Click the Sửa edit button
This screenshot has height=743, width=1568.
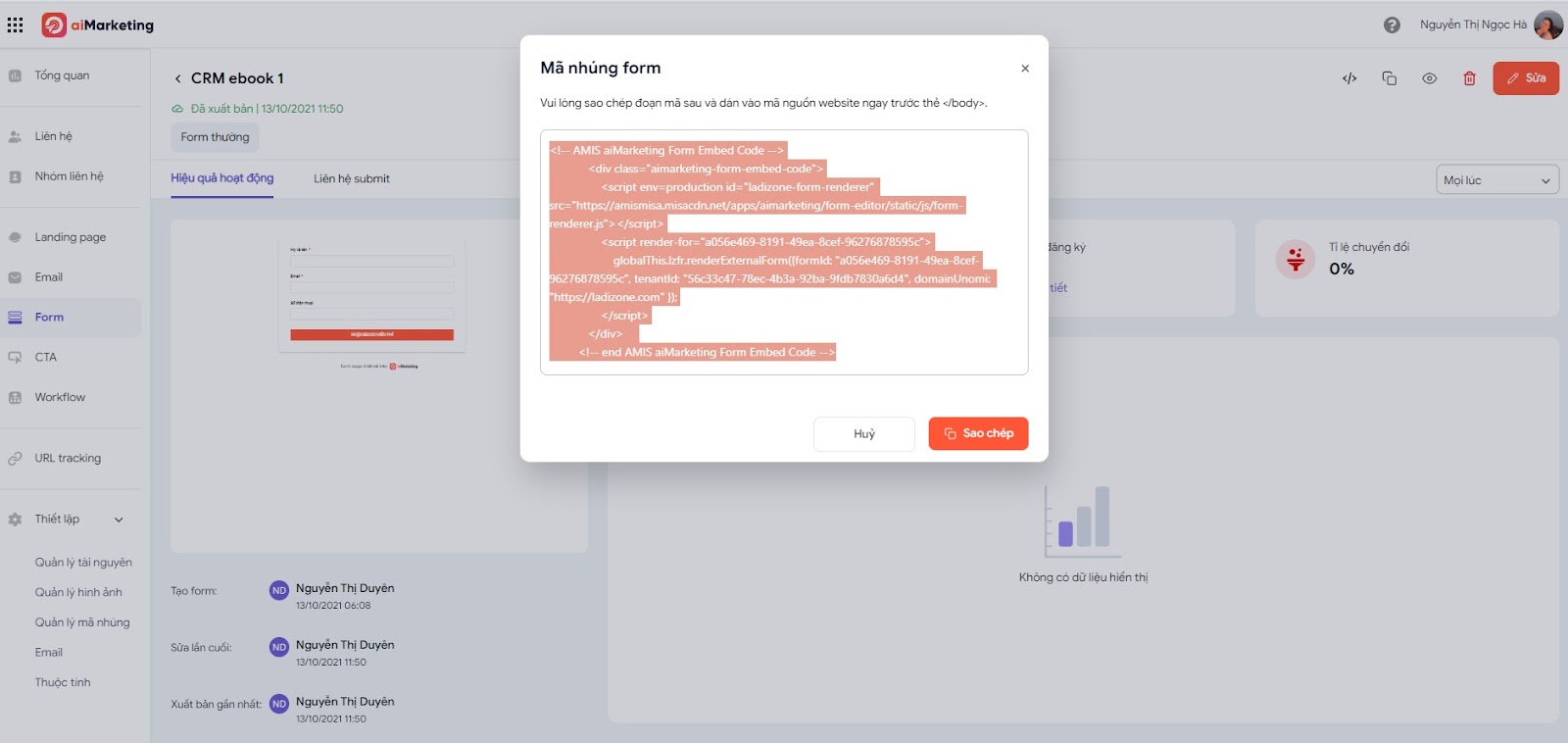(1526, 78)
